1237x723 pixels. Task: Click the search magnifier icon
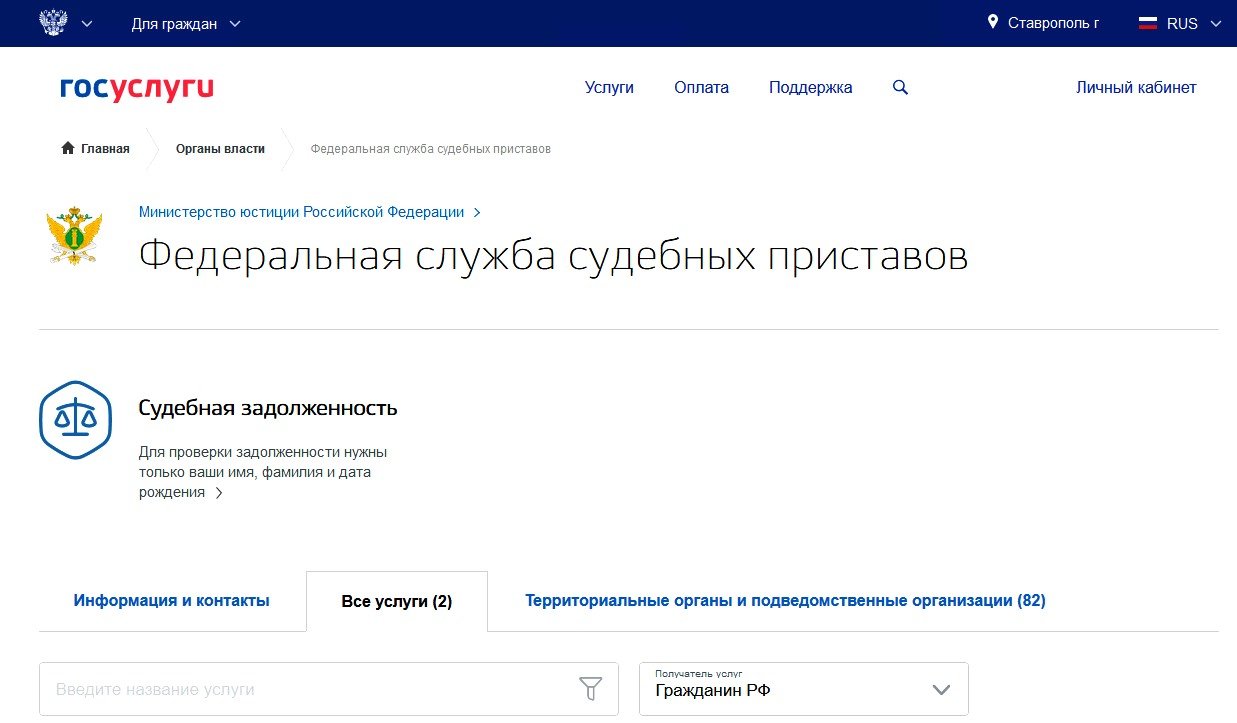[900, 88]
